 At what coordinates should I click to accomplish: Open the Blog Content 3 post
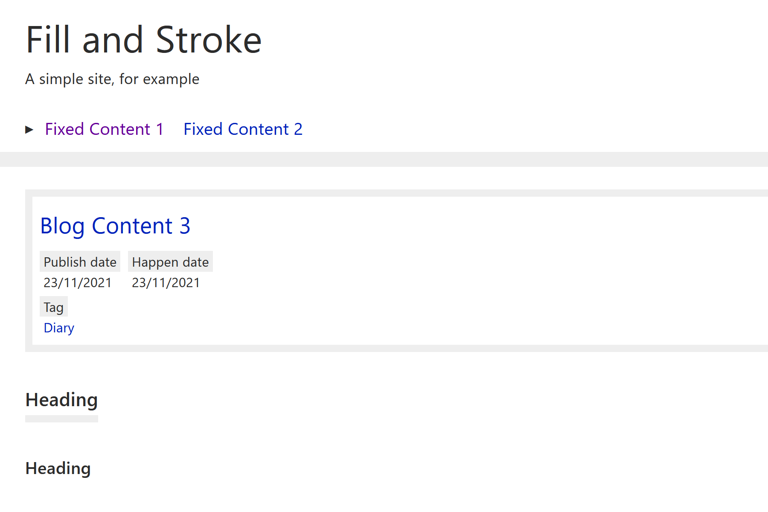click(x=115, y=226)
